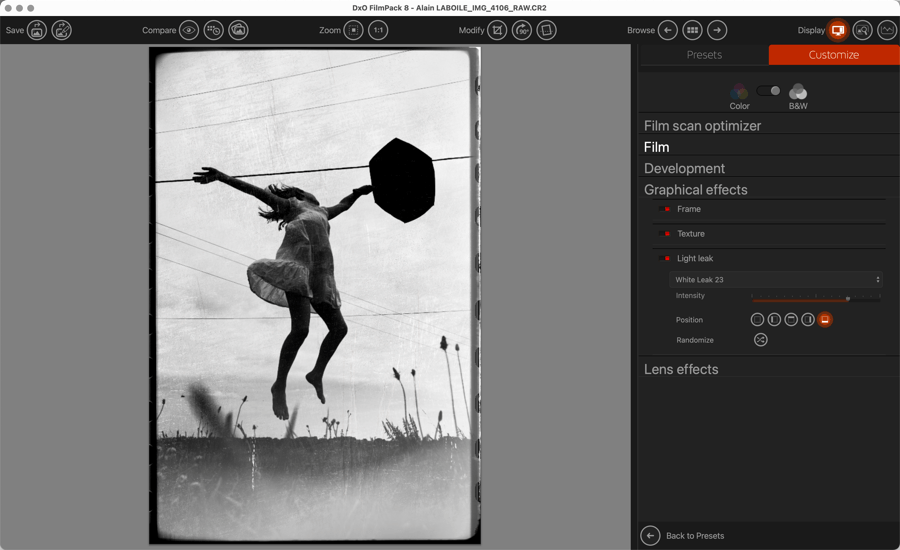Screen dimensions: 900x550
Task: Expand the Lens effects section
Action: [681, 369]
